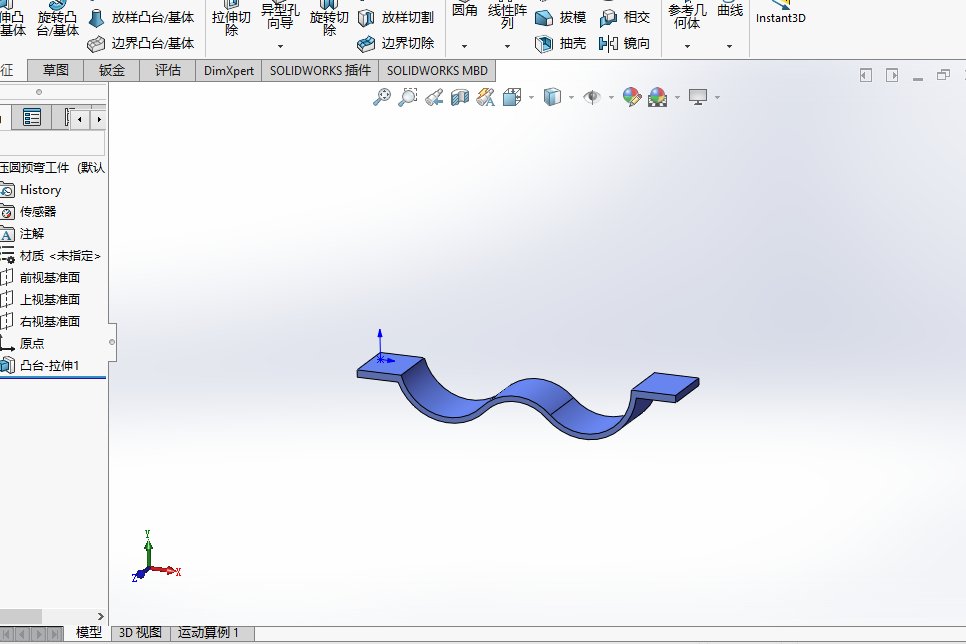Click Edit Appearance icon

point(631,97)
